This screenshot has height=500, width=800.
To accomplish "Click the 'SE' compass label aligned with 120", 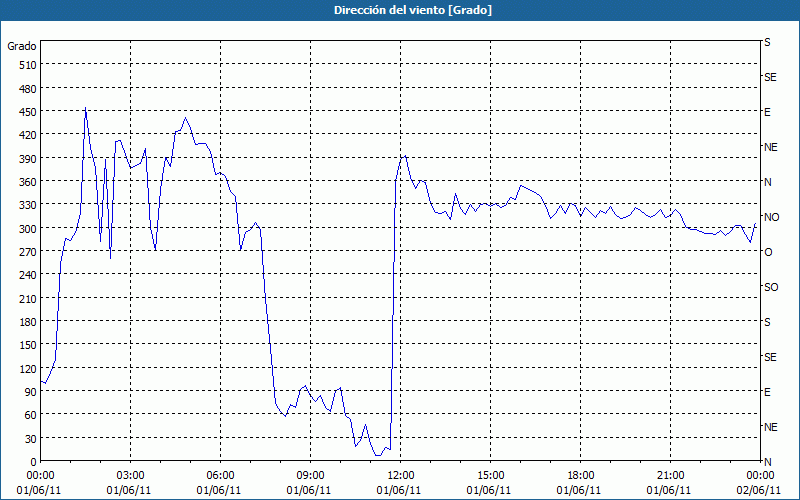I will point(770,357).
